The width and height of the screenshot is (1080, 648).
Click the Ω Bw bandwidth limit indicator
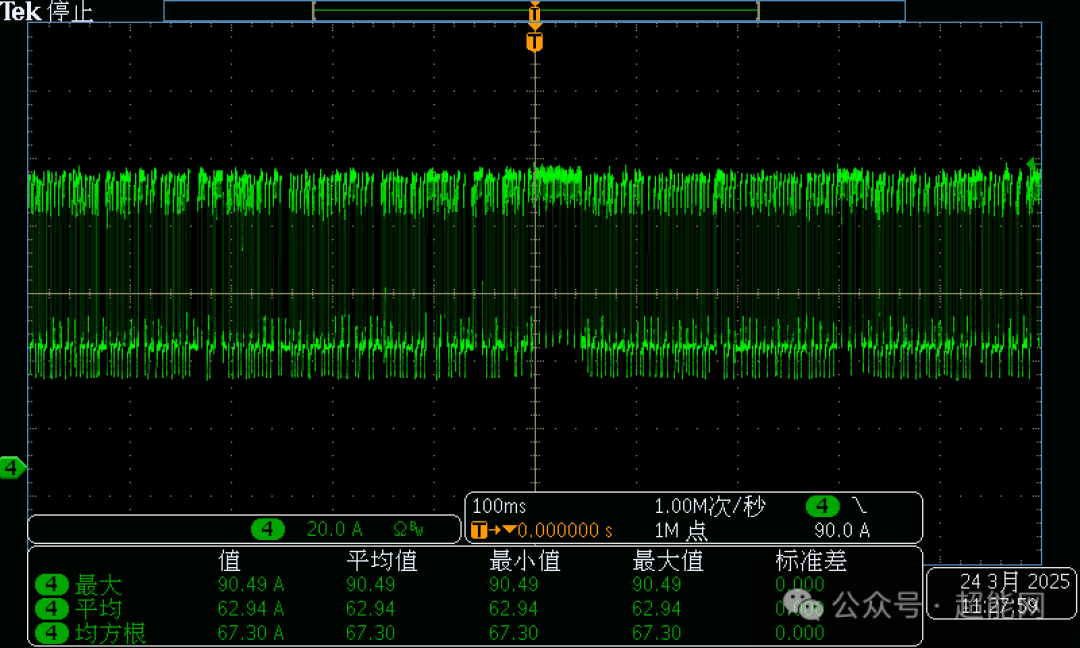[x=408, y=529]
